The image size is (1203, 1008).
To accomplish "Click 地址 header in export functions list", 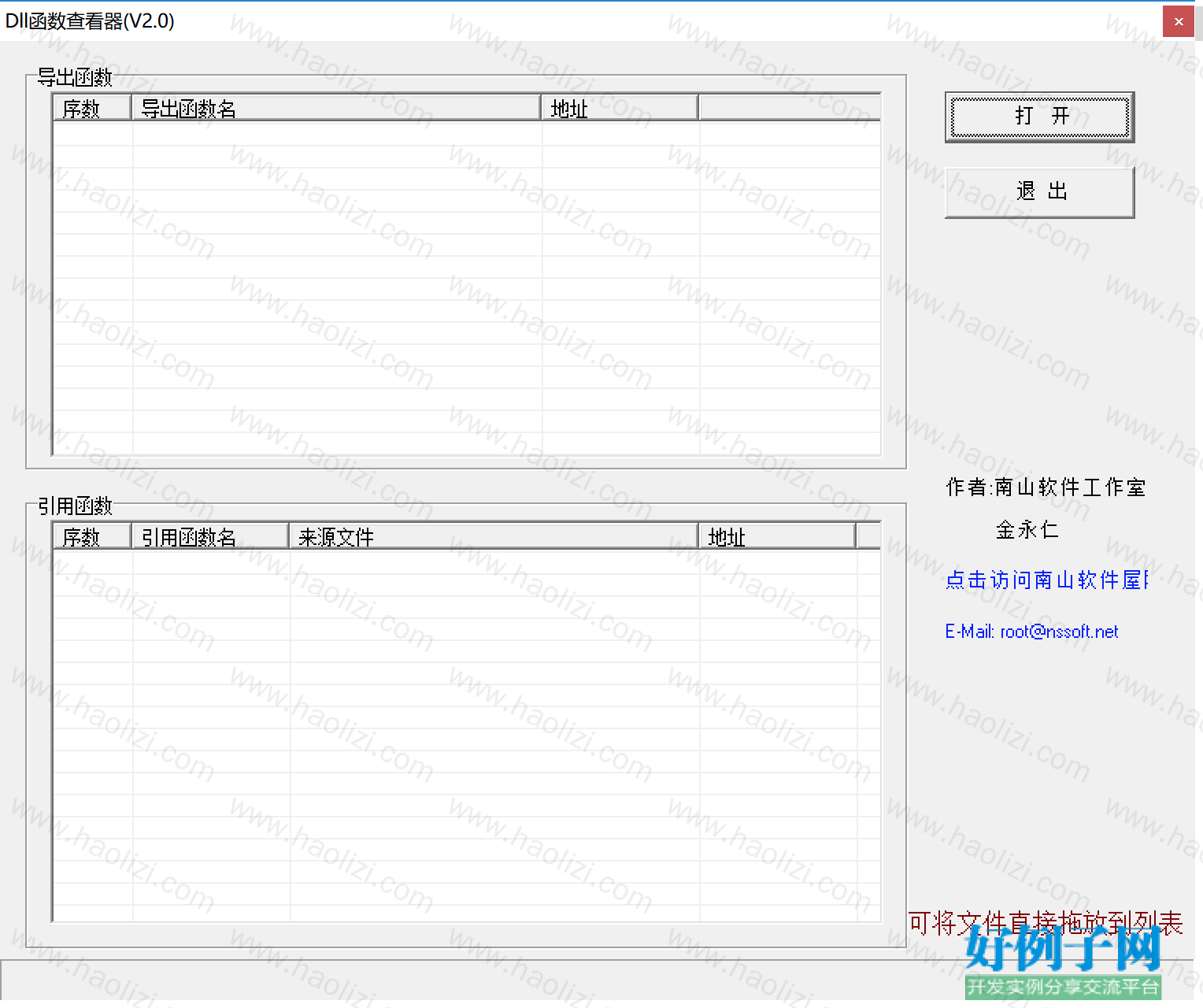I will [x=620, y=108].
